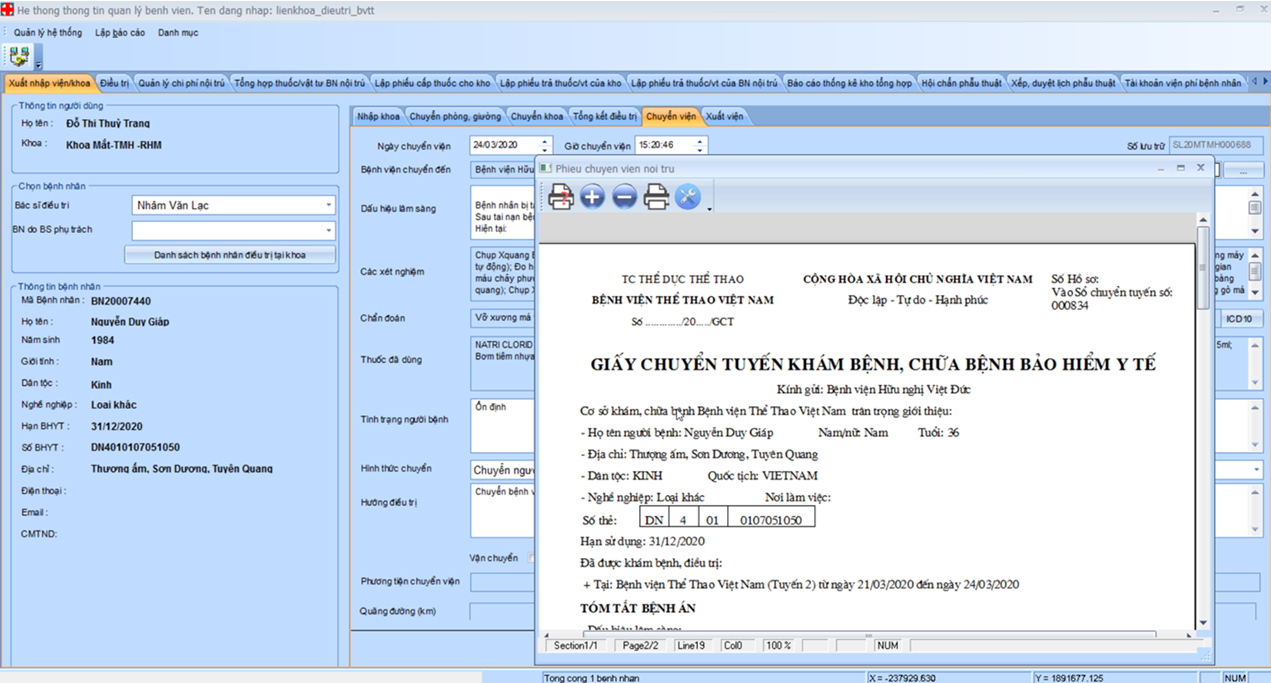The image size is (1271, 683).
Task: Click the connected computers icon in main toolbar
Action: [19, 55]
